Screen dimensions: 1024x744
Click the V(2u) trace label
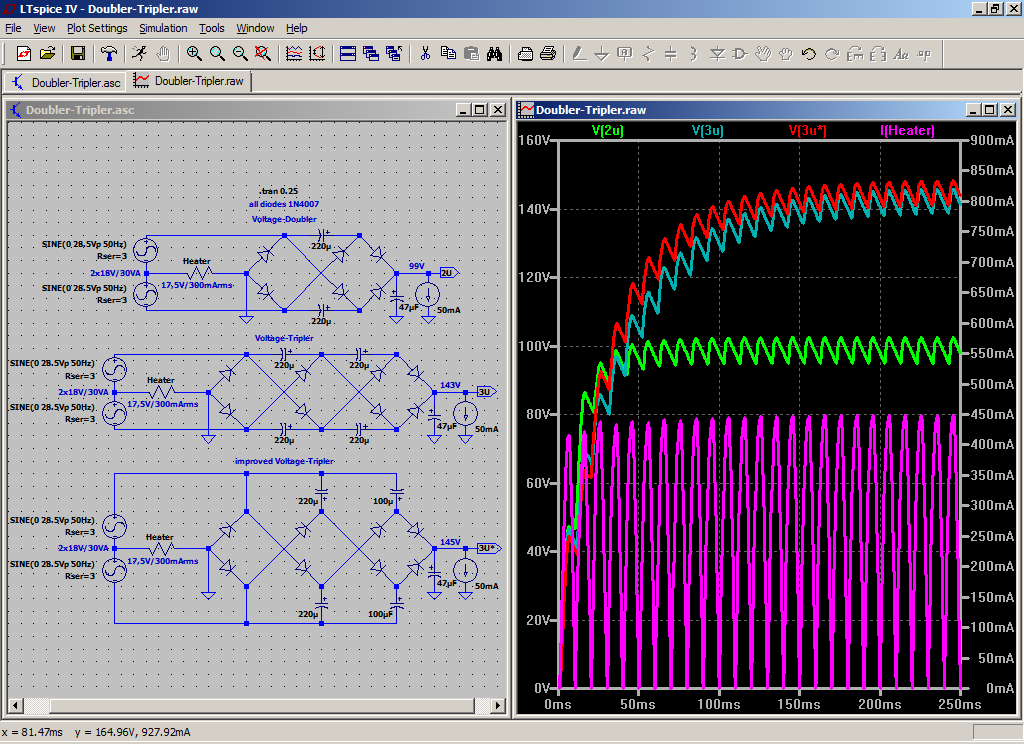pyautogui.click(x=608, y=131)
